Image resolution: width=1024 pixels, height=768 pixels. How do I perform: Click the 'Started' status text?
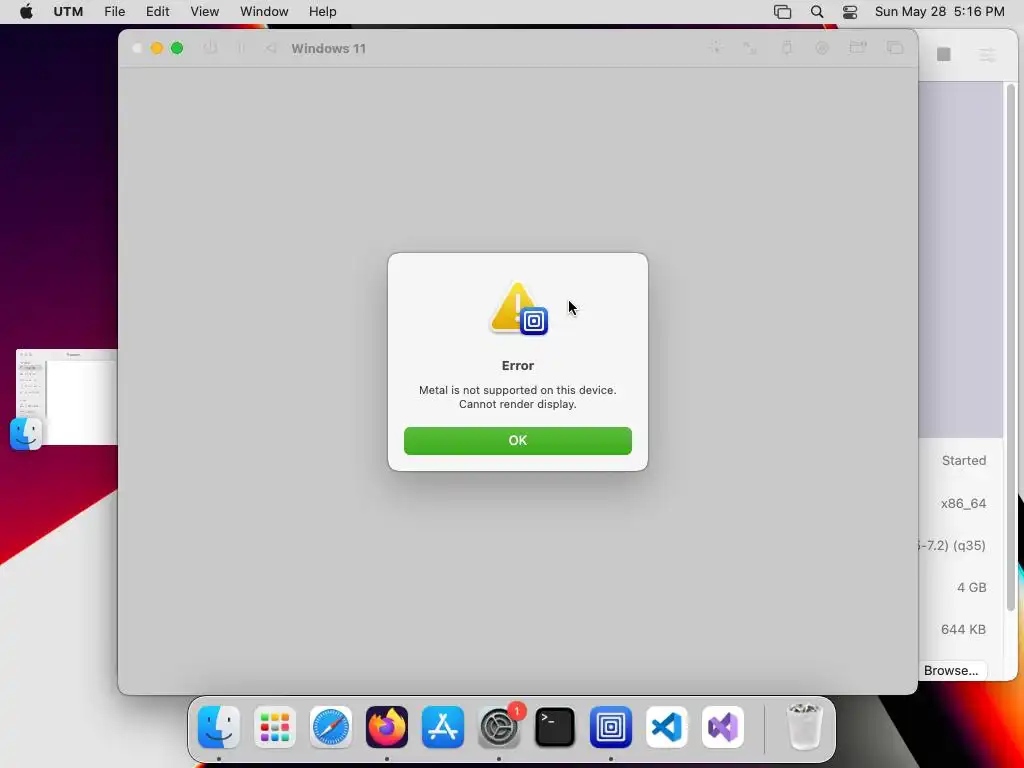pyautogui.click(x=964, y=460)
